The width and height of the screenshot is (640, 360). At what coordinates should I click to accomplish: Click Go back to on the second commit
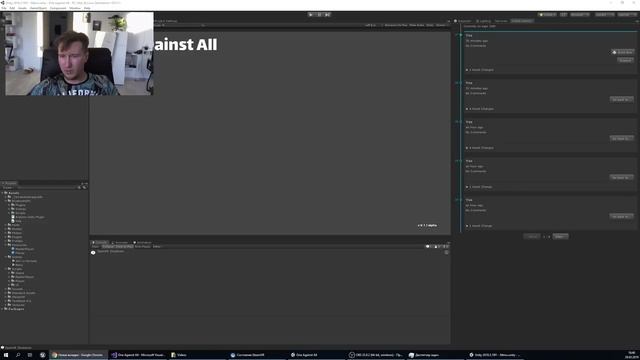622,100
